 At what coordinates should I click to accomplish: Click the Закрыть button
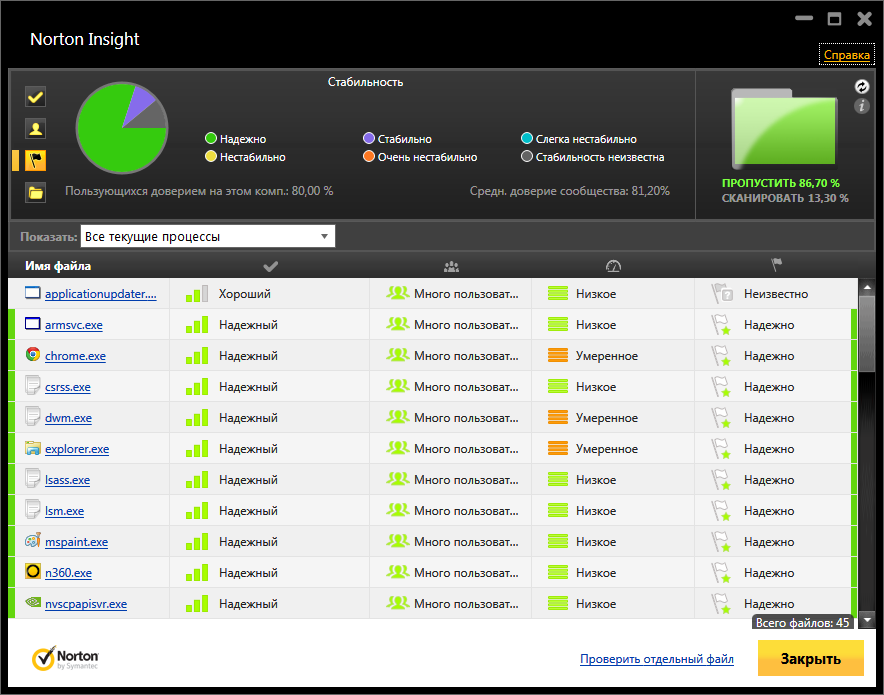pos(810,658)
